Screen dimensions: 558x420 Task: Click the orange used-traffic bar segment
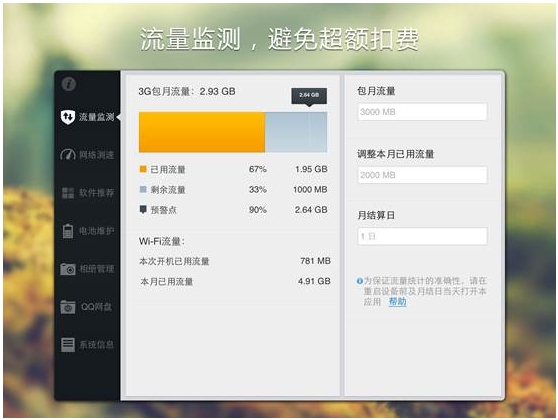point(202,132)
